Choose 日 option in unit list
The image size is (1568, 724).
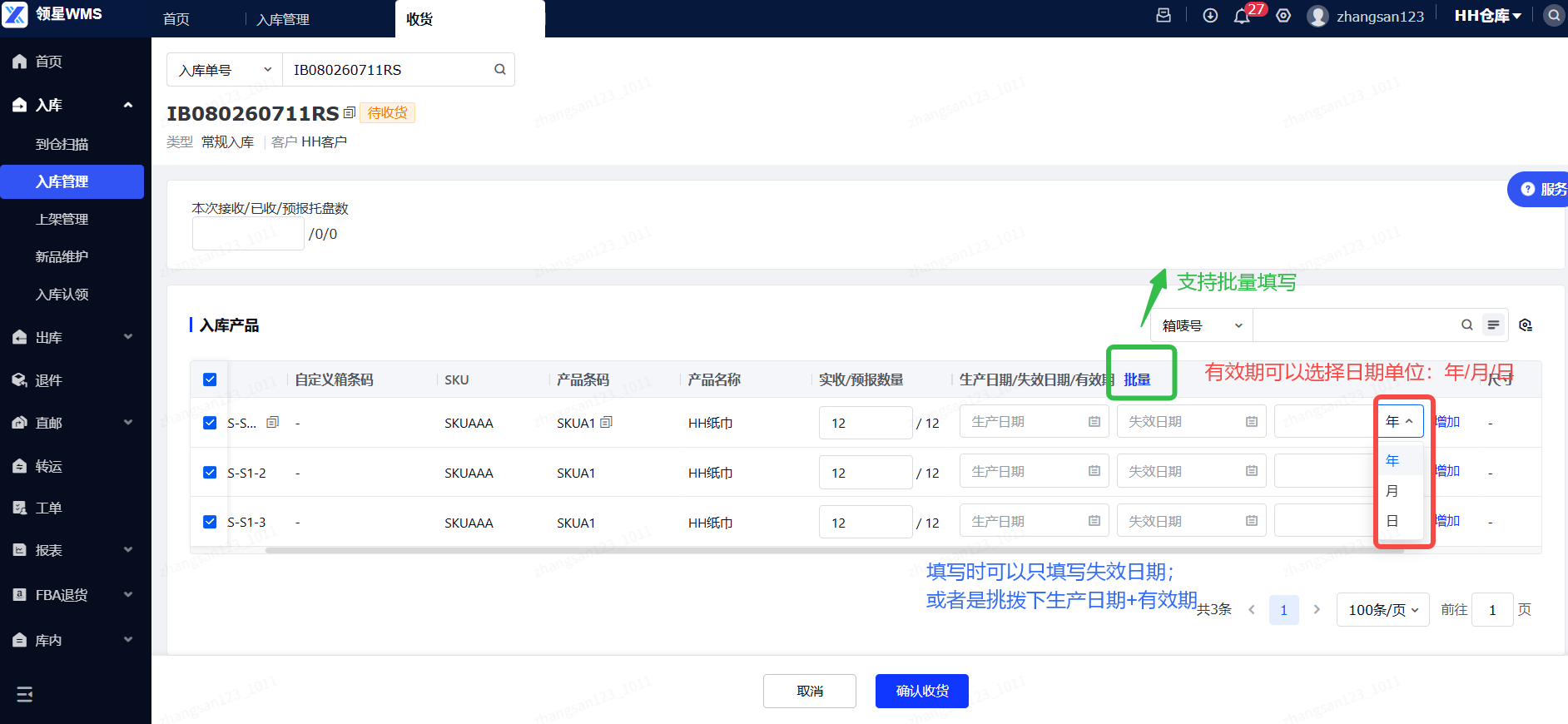click(1400, 521)
